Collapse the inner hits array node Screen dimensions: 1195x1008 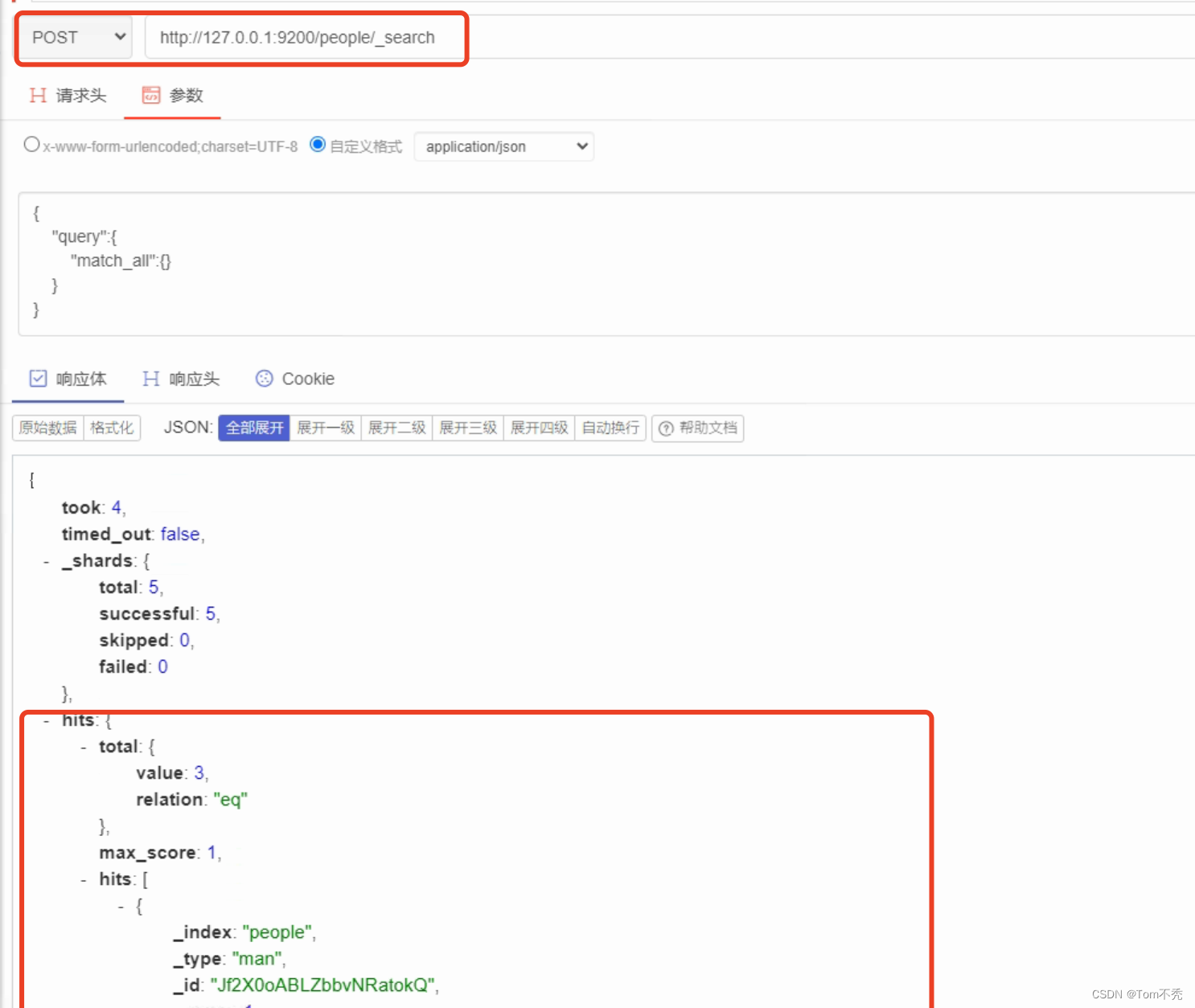(84, 879)
